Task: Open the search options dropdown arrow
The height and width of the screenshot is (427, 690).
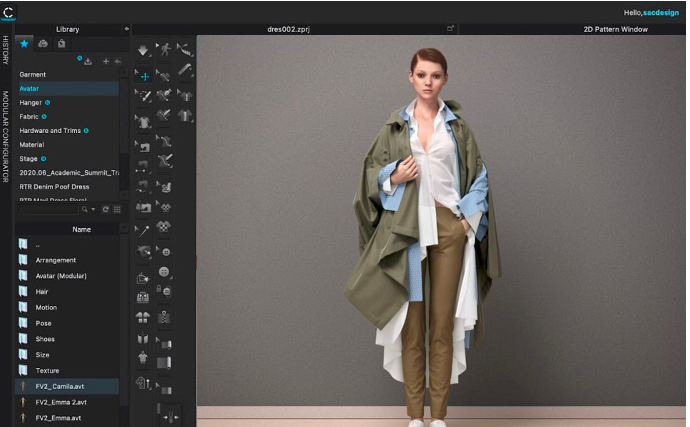Action: coord(93,209)
